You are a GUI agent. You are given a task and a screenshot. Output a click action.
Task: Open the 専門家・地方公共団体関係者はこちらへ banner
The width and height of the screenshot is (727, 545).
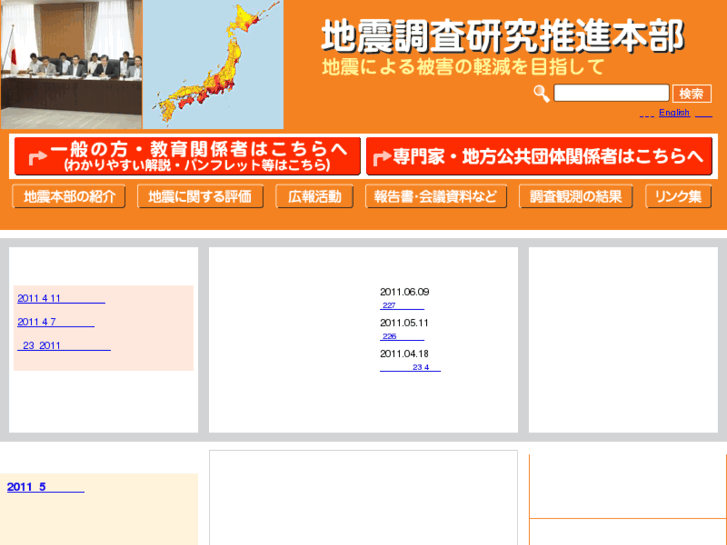click(539, 156)
